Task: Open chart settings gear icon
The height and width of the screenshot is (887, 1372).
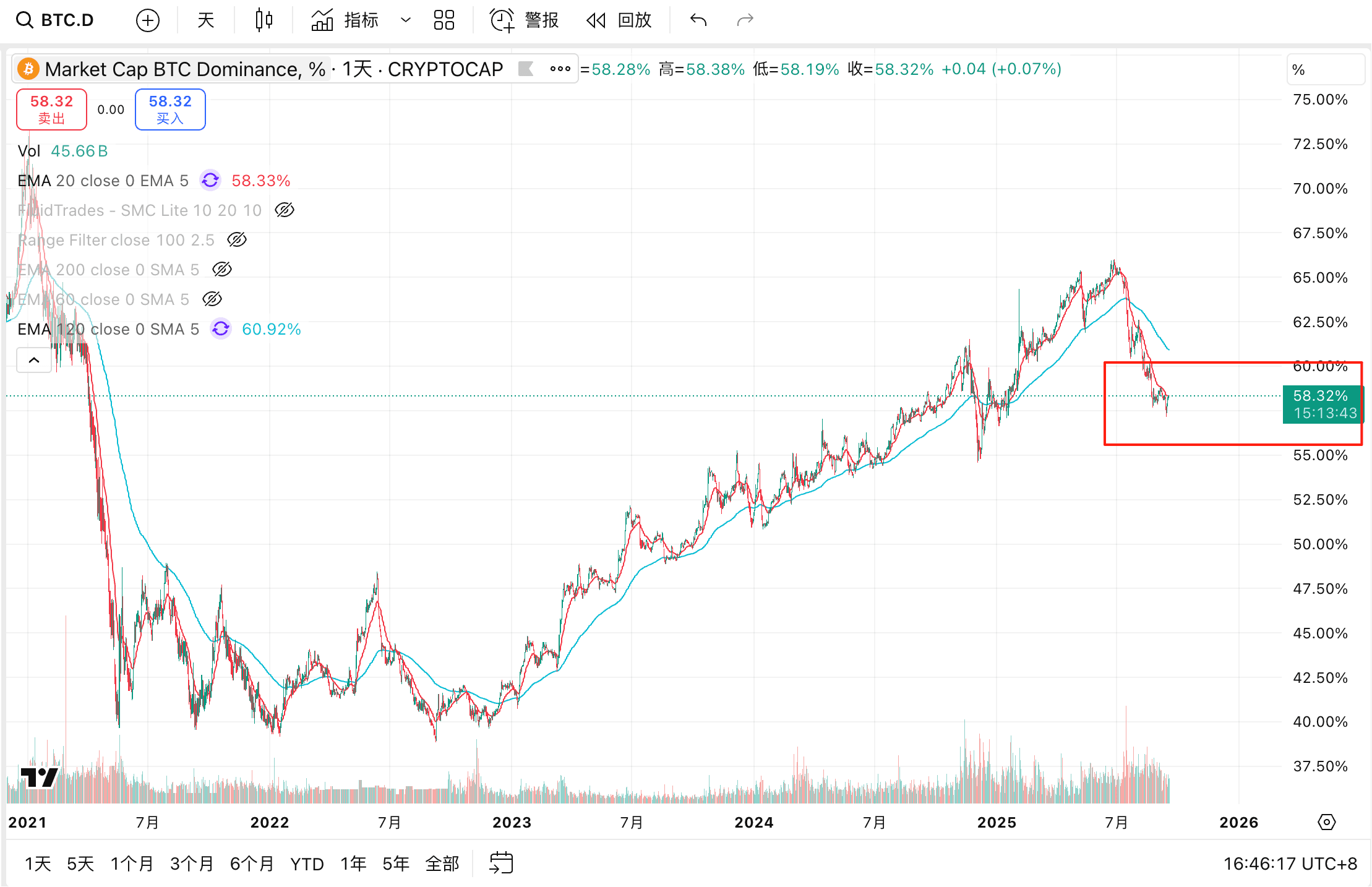Action: tap(1326, 822)
